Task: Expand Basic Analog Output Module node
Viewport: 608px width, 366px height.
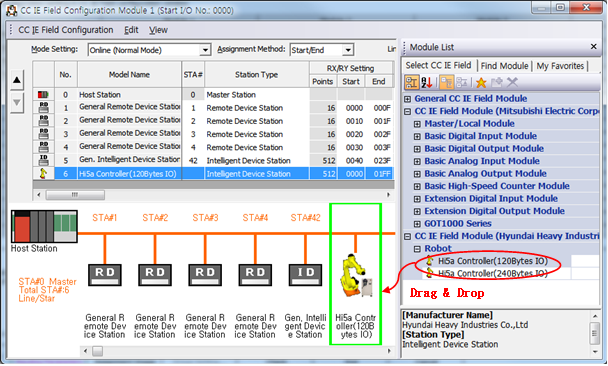Action: point(417,174)
